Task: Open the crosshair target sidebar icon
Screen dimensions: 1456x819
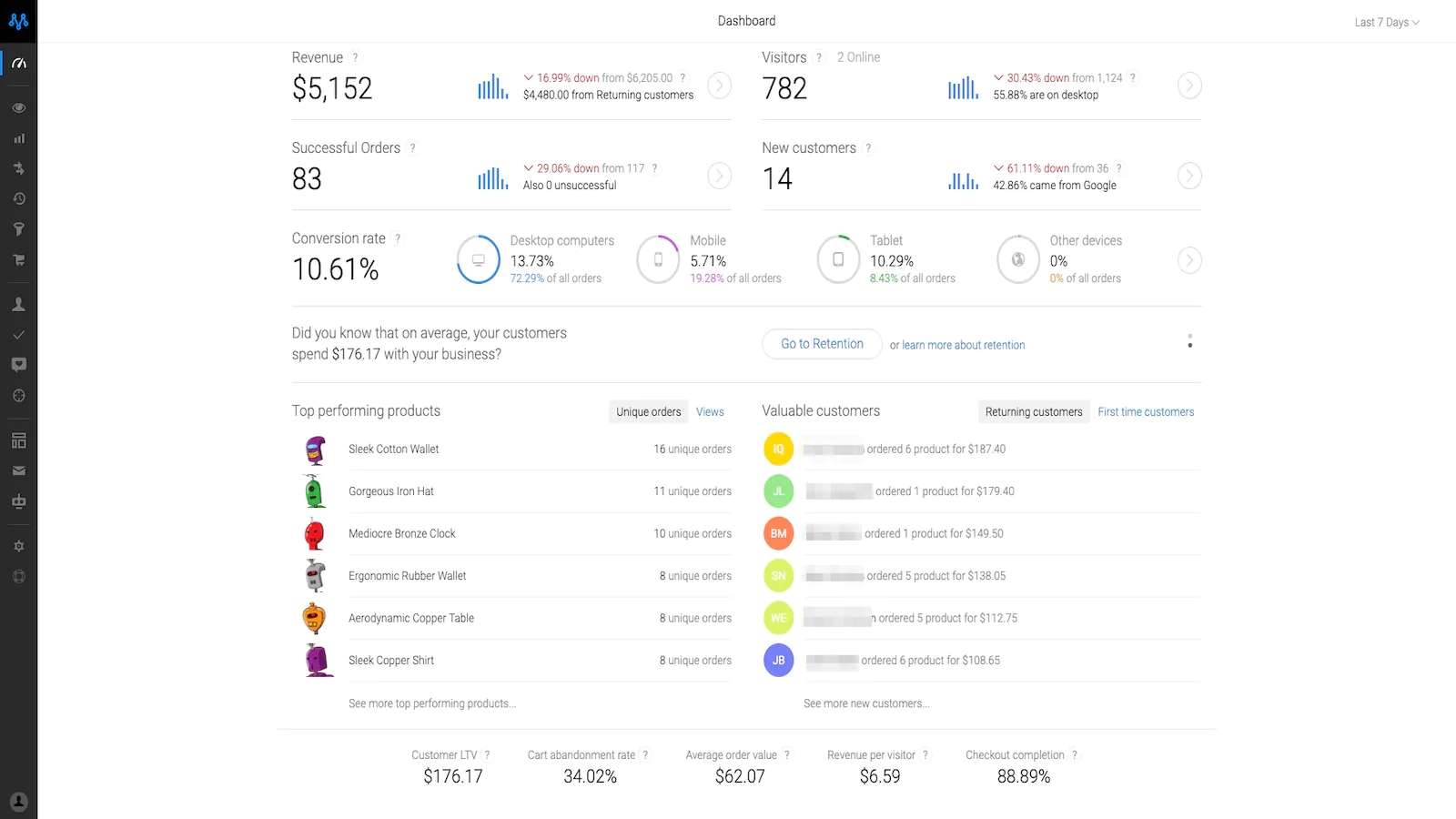Action: point(18,396)
